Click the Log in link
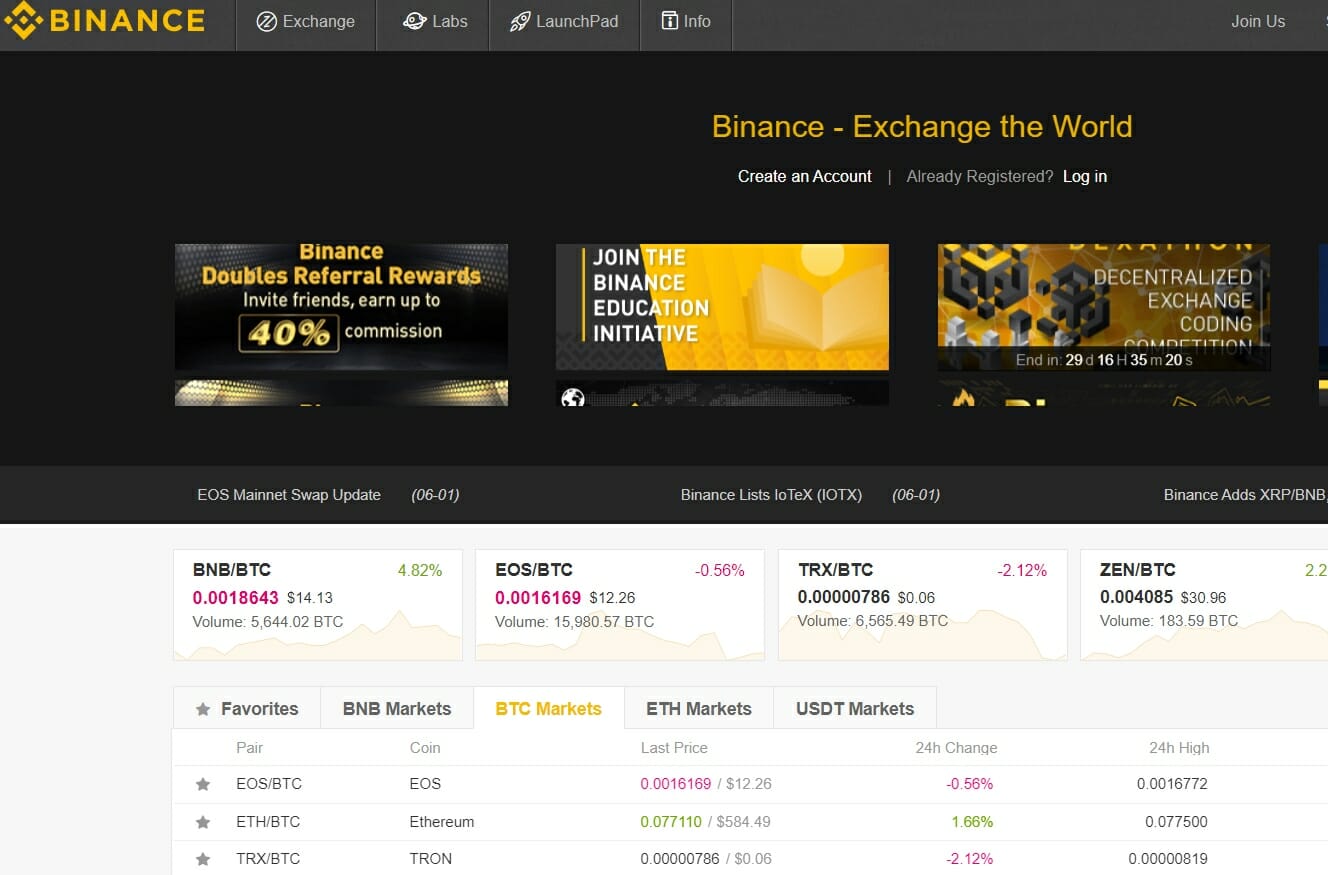This screenshot has height=875, width=1328. [x=1085, y=176]
